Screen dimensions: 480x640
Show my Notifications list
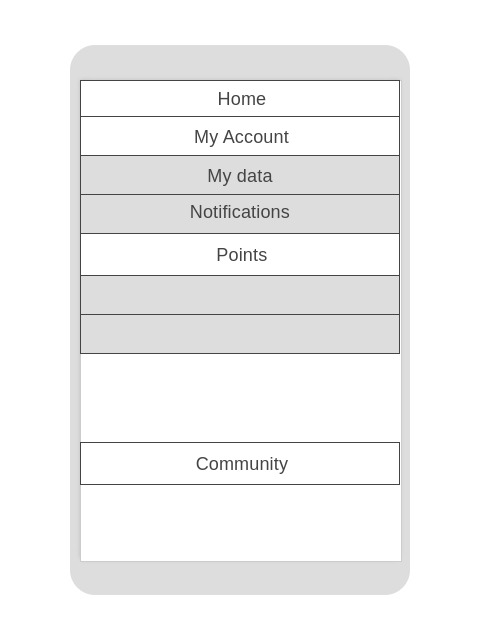click(240, 214)
